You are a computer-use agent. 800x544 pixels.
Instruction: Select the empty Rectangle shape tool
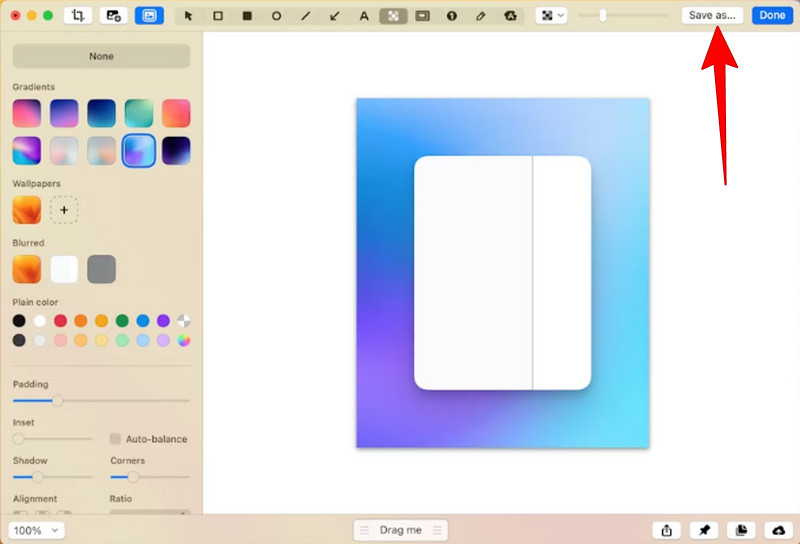coord(218,16)
